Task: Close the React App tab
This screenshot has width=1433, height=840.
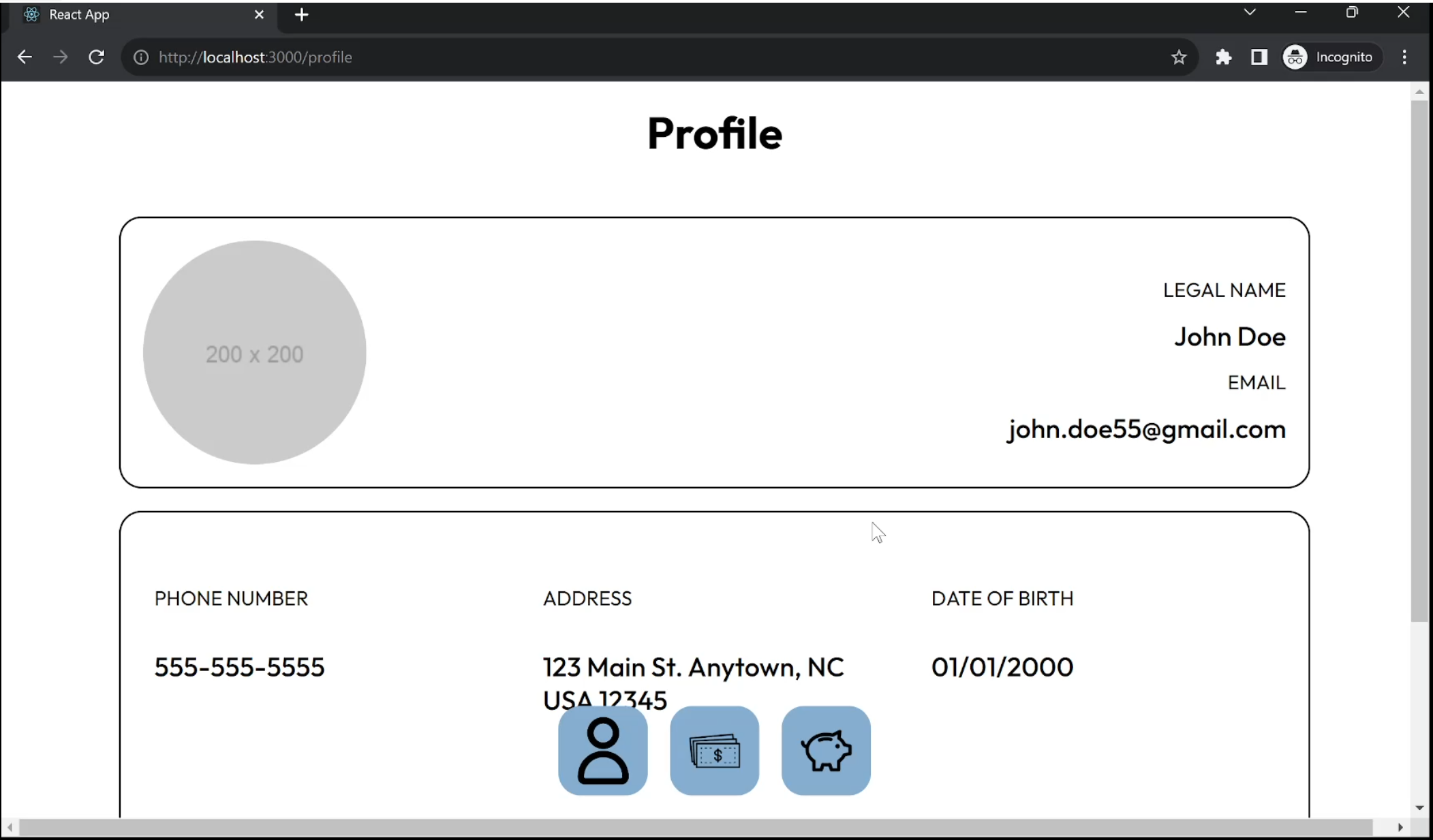Action: pyautogui.click(x=259, y=15)
